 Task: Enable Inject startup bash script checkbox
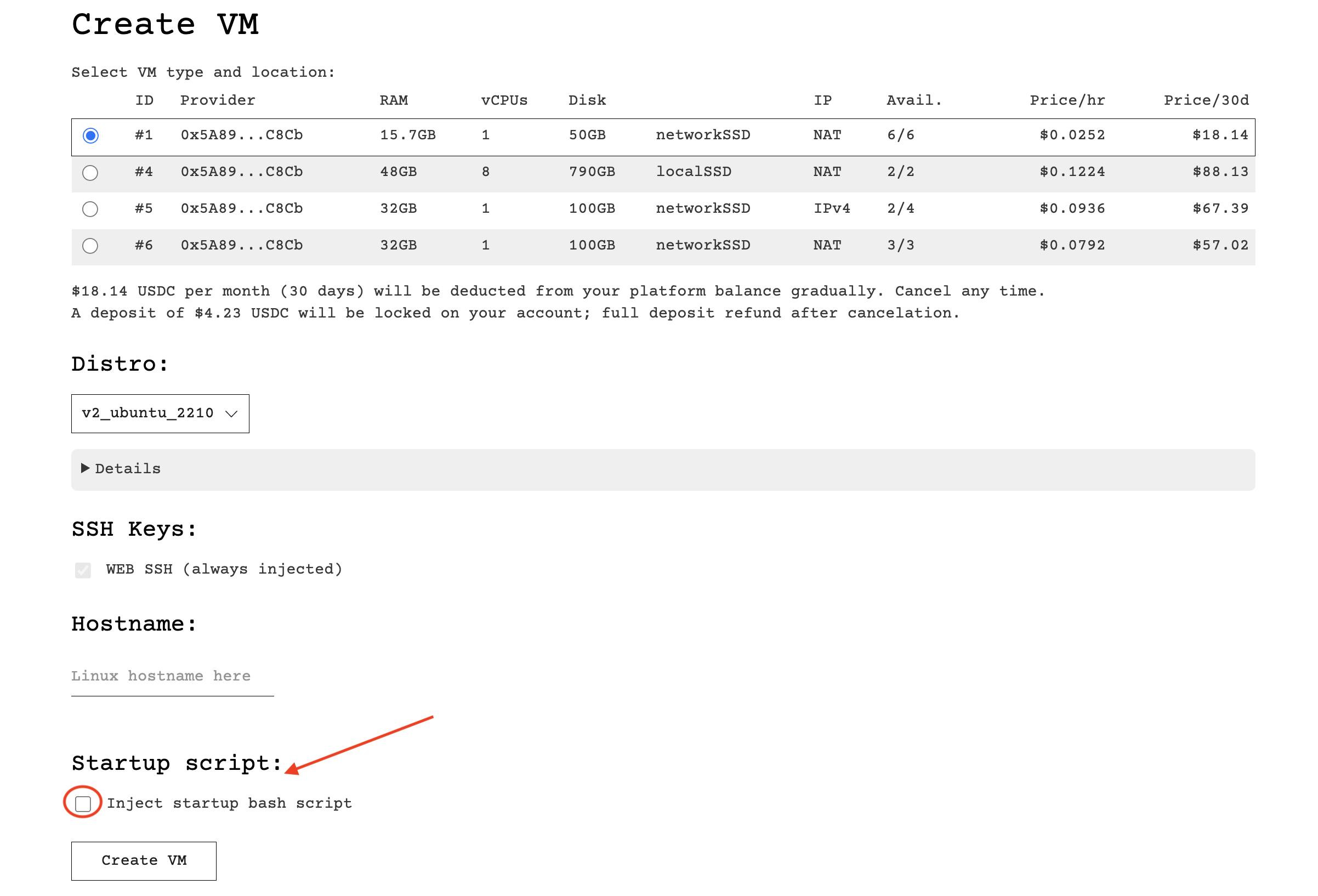(x=83, y=803)
